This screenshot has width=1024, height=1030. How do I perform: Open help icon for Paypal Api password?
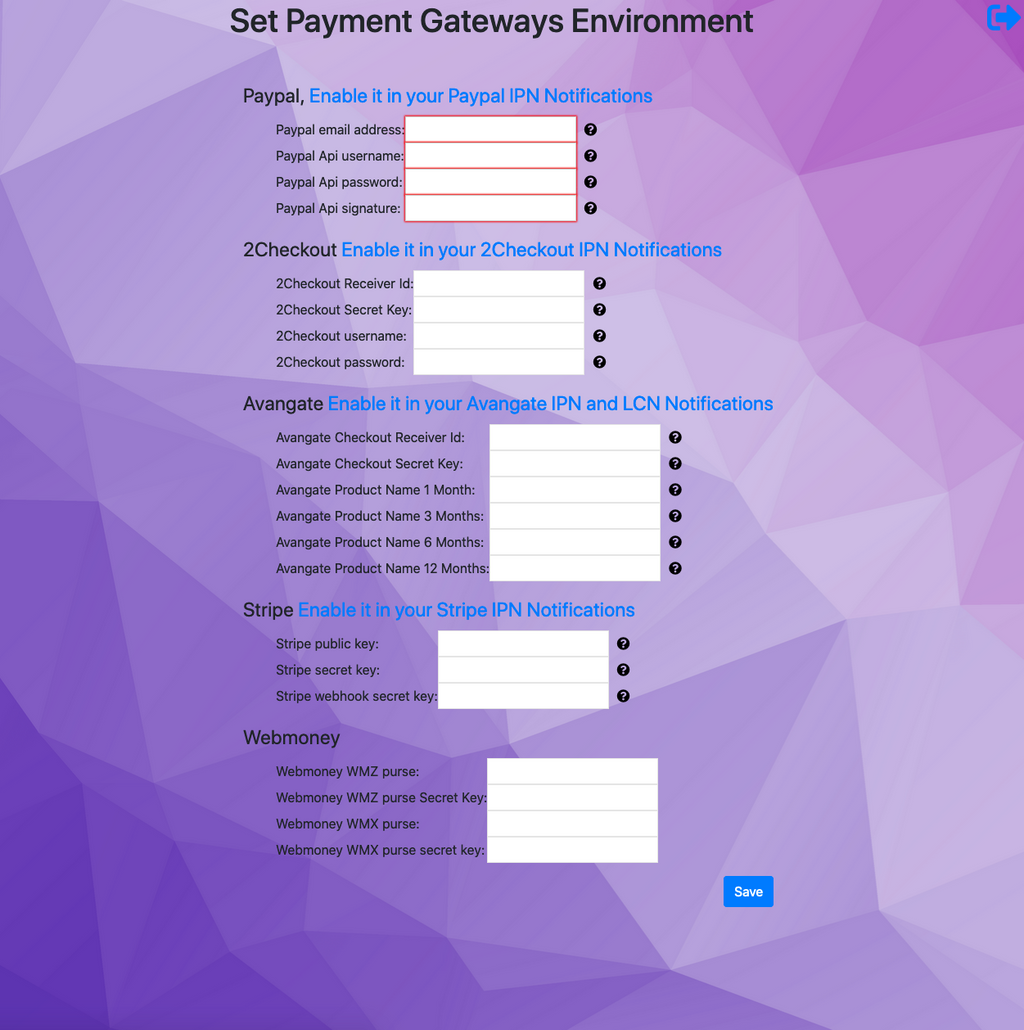[590, 182]
